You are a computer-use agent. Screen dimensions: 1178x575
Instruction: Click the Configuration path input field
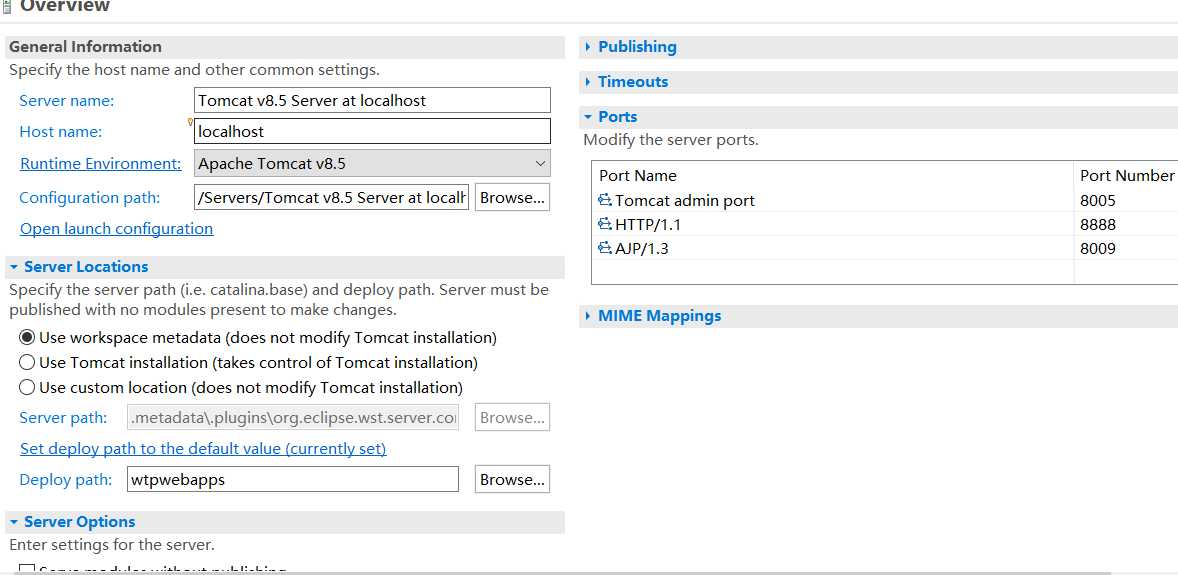pos(331,197)
